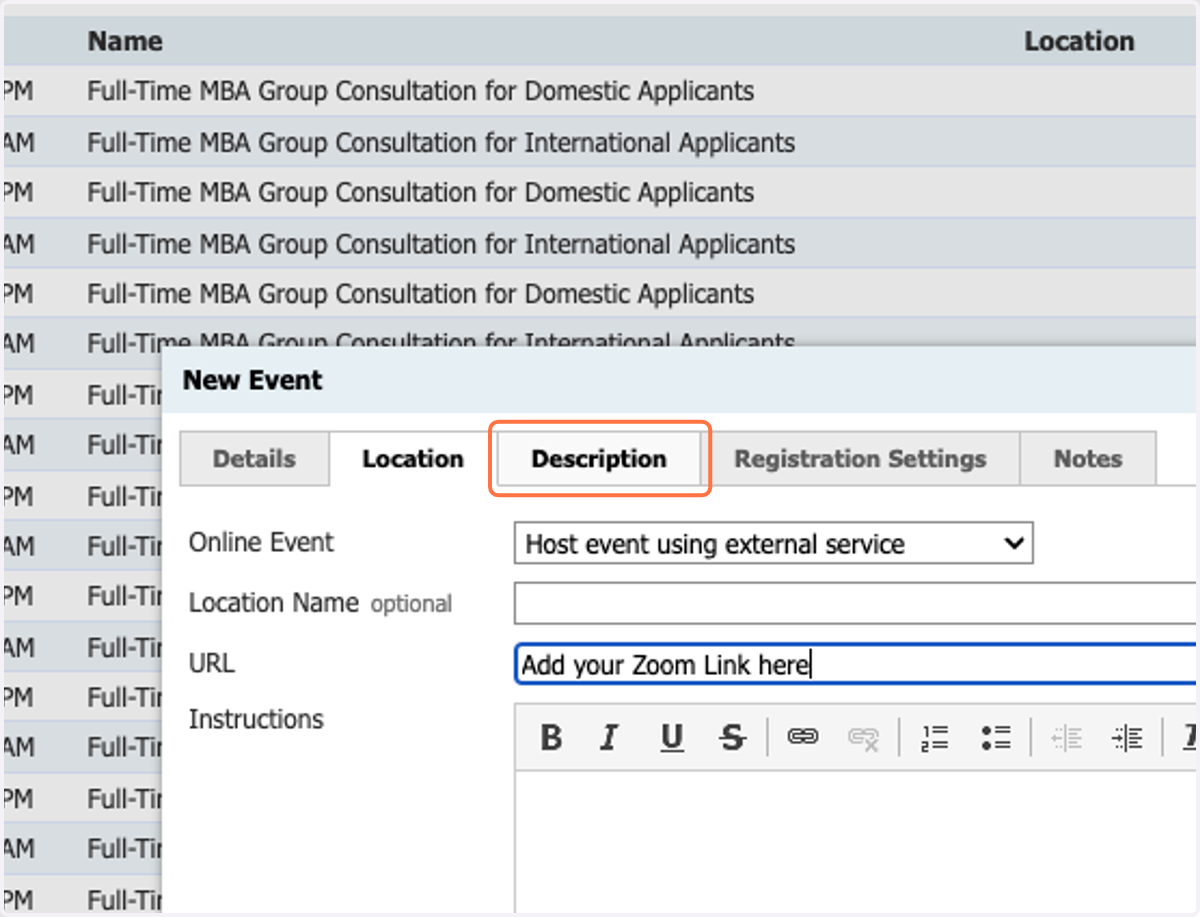Click inside the Instructions text area
1200x917 pixels.
tap(856, 840)
